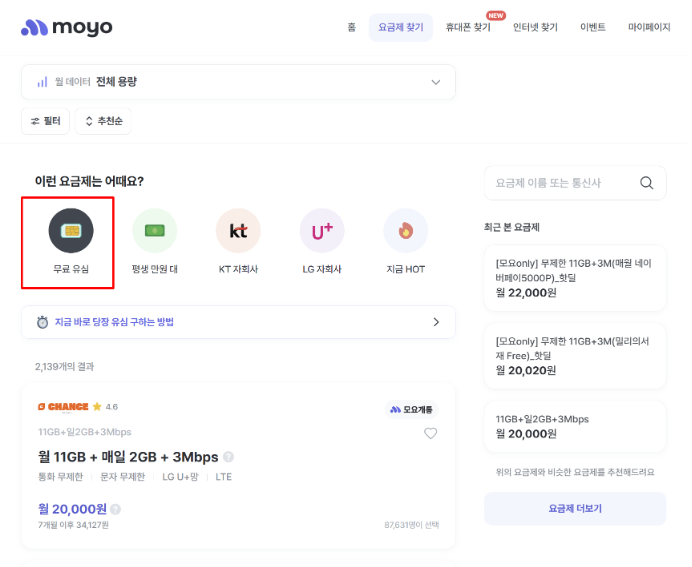Click the bar chart icon in data dropdown
692x567 pixels.
click(x=42, y=82)
